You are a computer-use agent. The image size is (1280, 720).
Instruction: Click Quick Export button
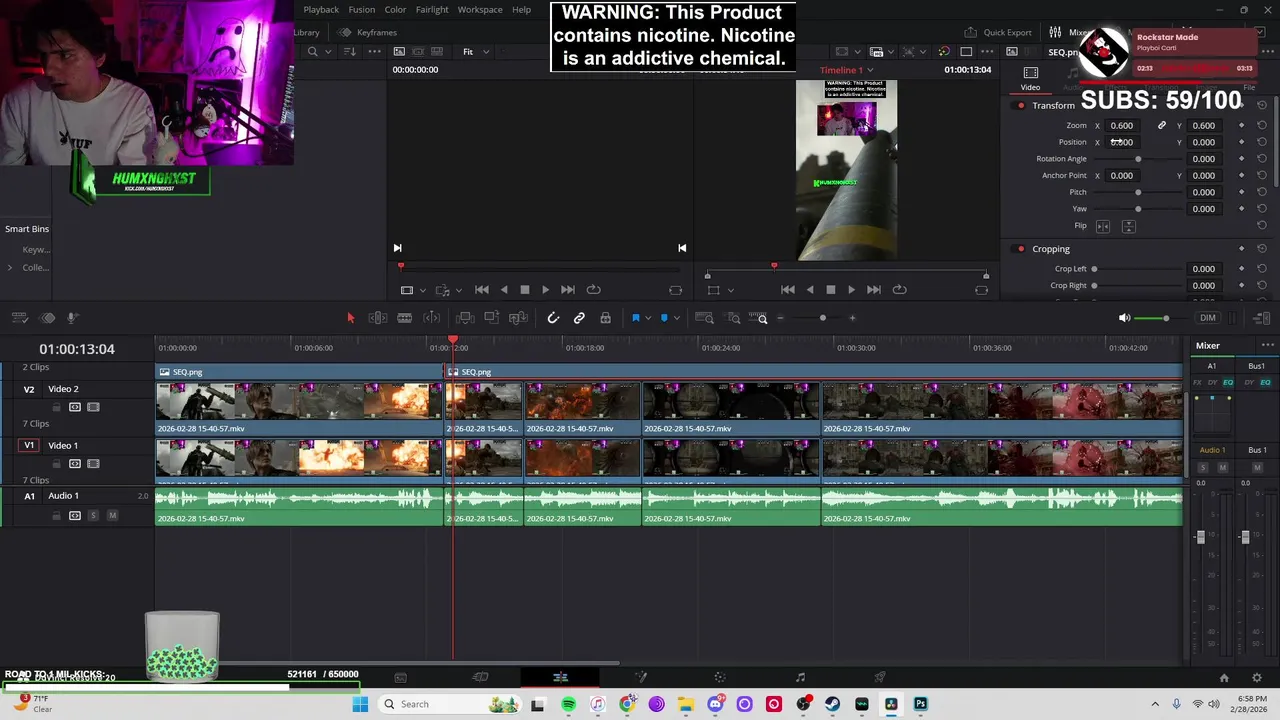(x=998, y=32)
